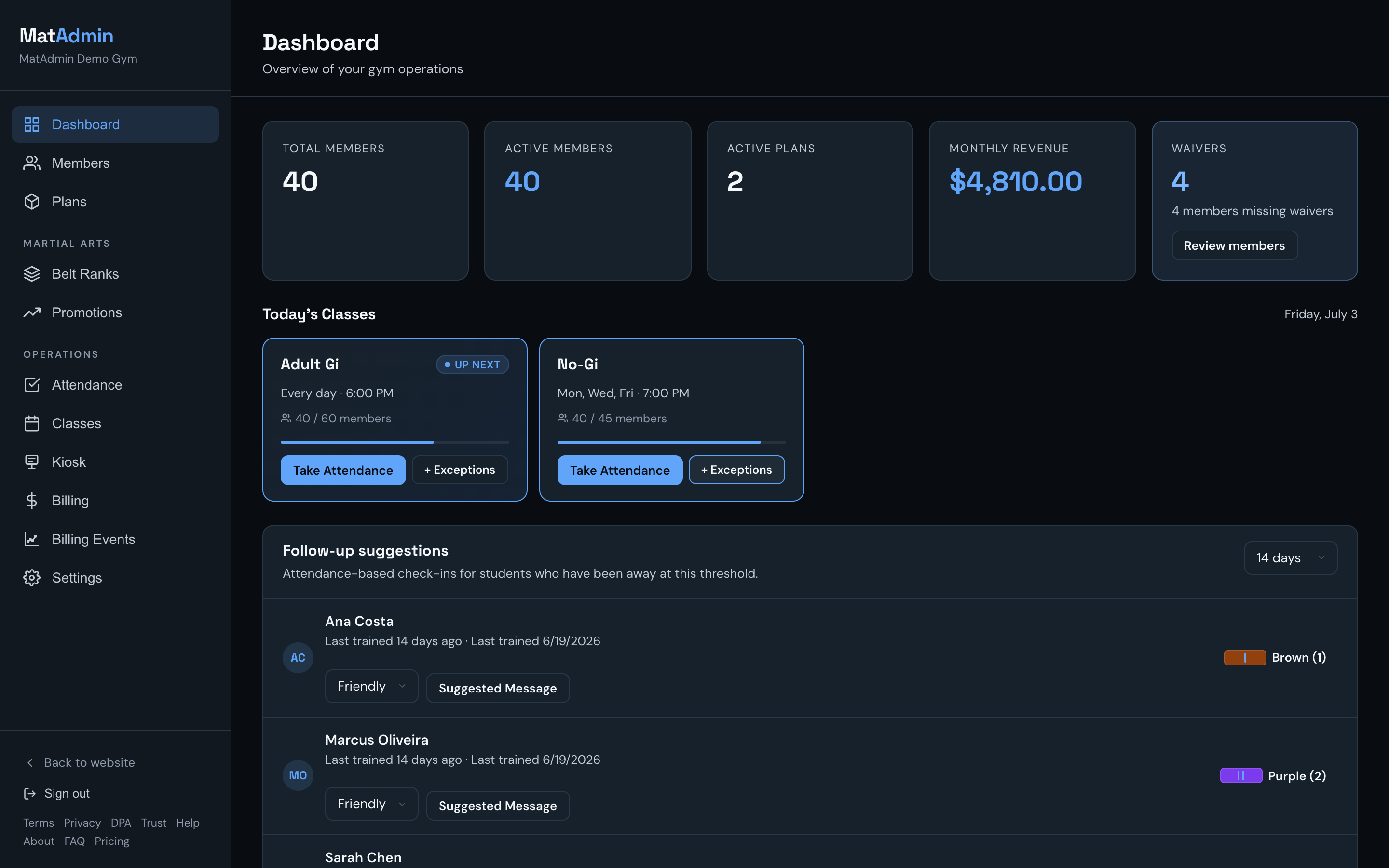Click members icon in No-Gi card
The image size is (1389, 868).
[562, 418]
